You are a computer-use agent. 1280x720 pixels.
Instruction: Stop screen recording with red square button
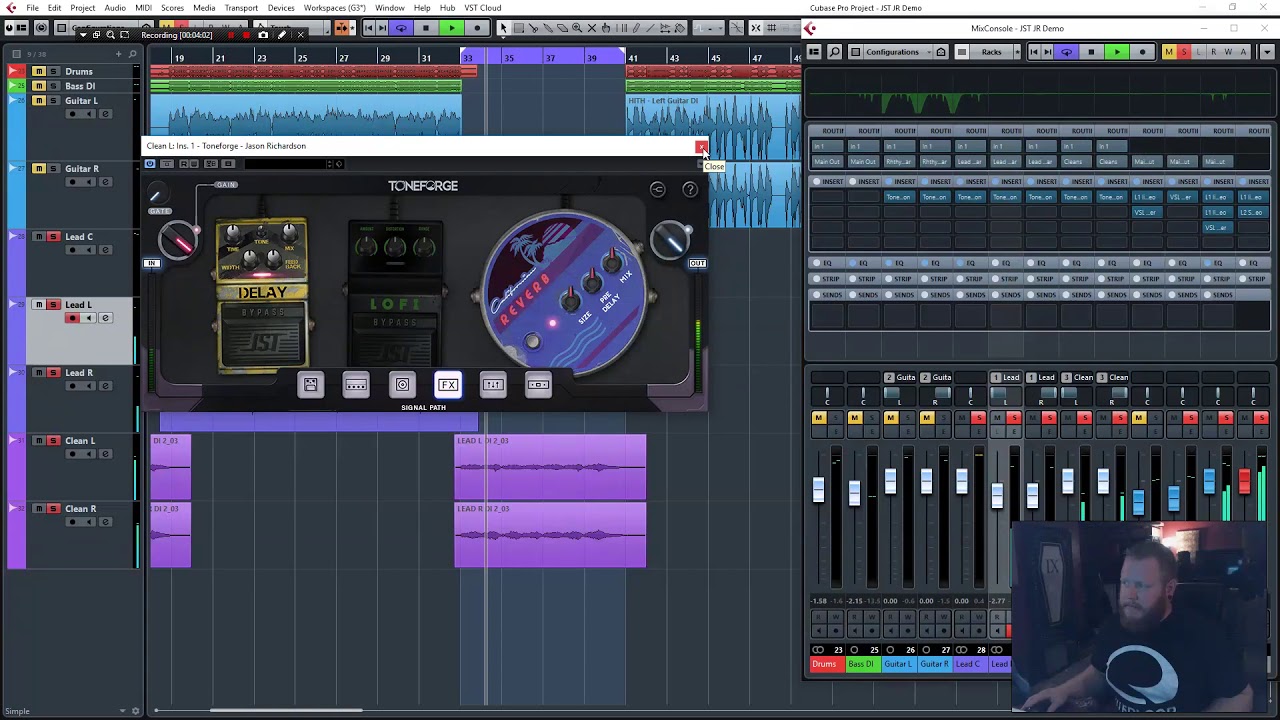(246, 35)
